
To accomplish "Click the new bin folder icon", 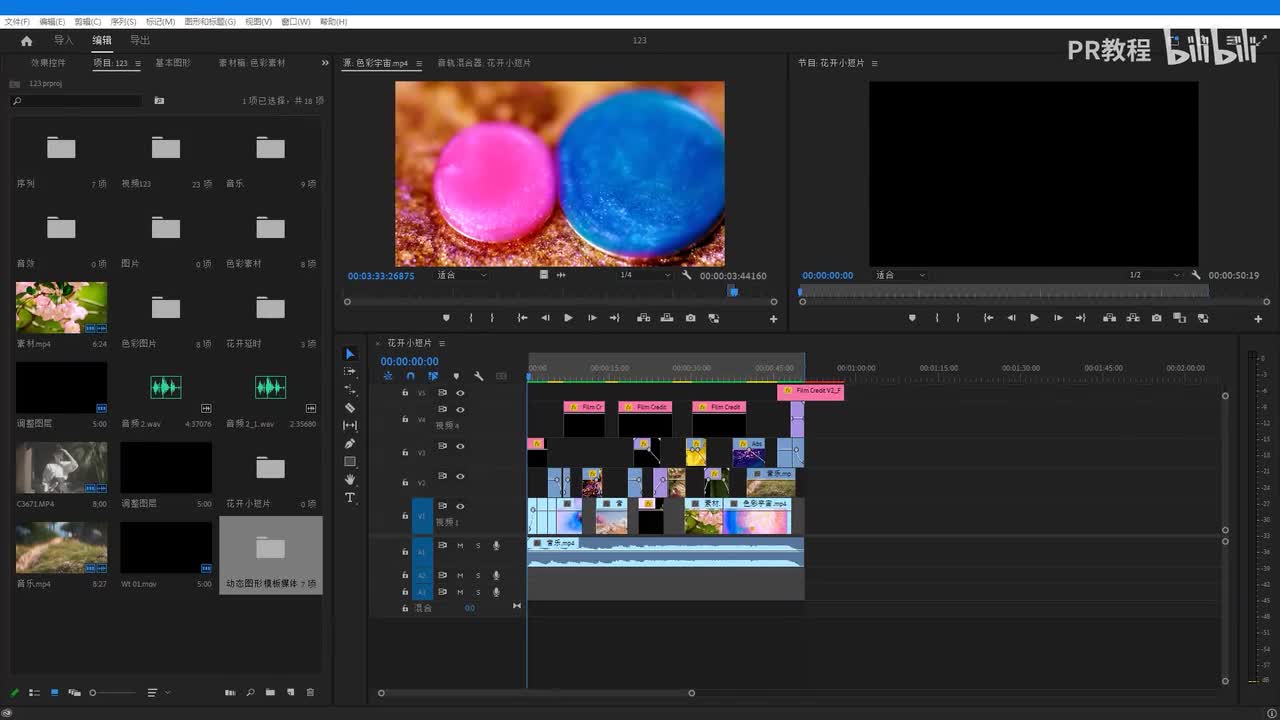I will pyautogui.click(x=270, y=692).
